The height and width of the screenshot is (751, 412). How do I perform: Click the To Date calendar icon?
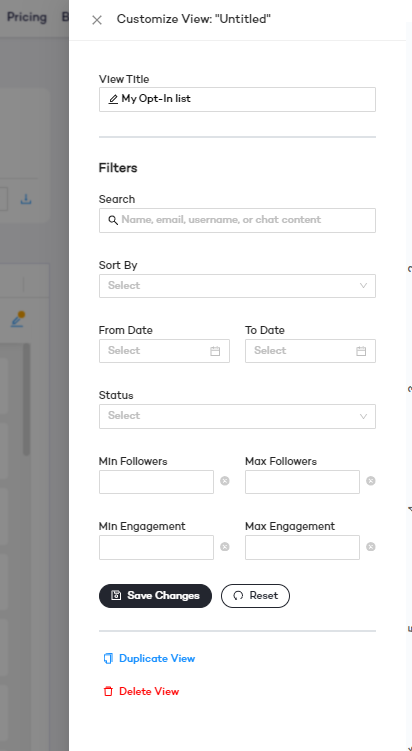pyautogui.click(x=361, y=351)
